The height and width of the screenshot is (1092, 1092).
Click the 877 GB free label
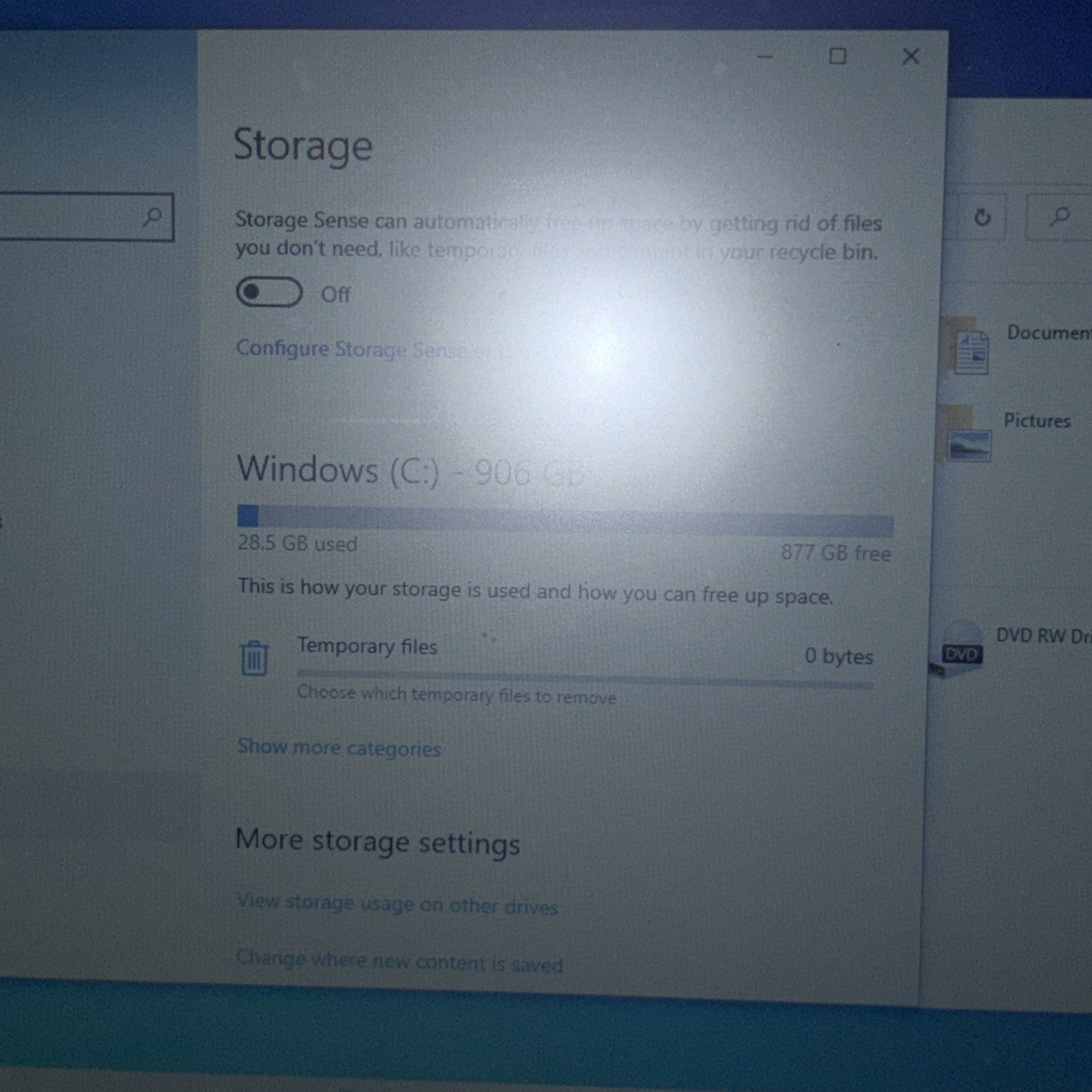tap(836, 553)
